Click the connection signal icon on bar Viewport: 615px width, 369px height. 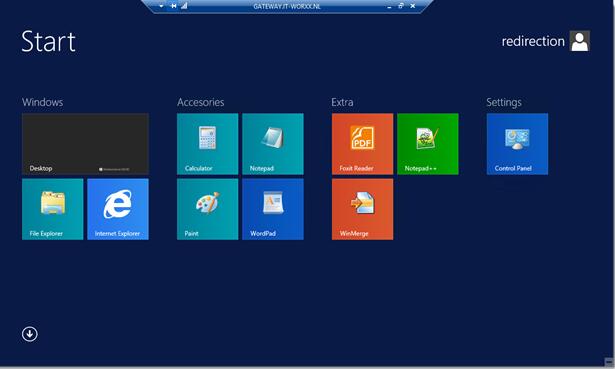click(x=184, y=6)
